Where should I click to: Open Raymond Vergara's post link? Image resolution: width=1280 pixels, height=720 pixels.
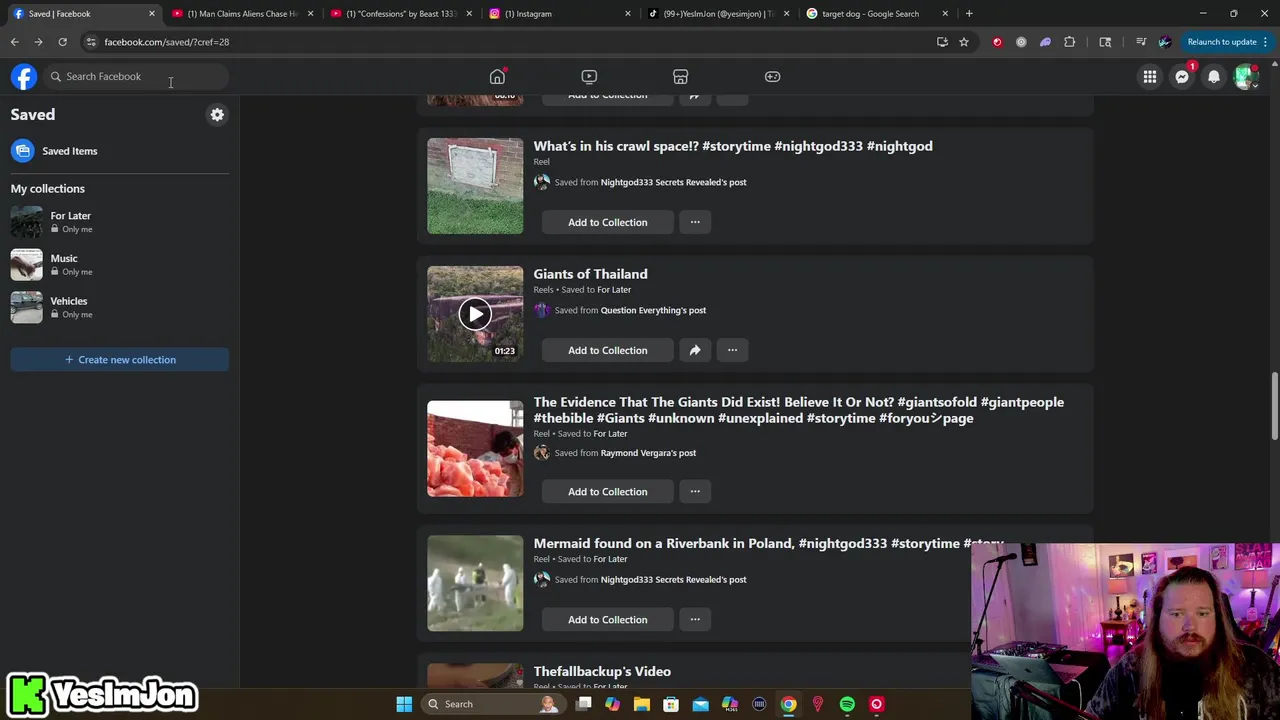pyautogui.click(x=648, y=453)
